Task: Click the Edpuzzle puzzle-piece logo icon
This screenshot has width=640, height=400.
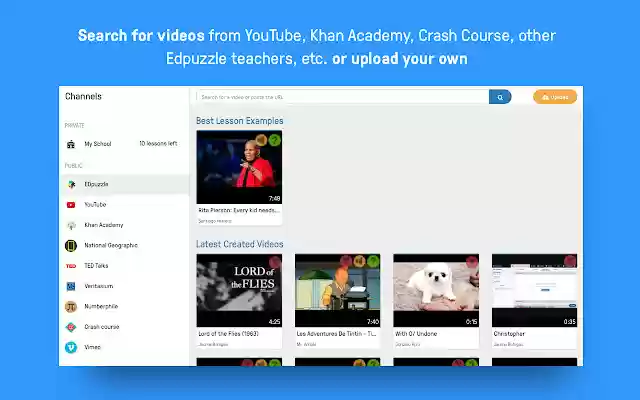Action: 71,184
